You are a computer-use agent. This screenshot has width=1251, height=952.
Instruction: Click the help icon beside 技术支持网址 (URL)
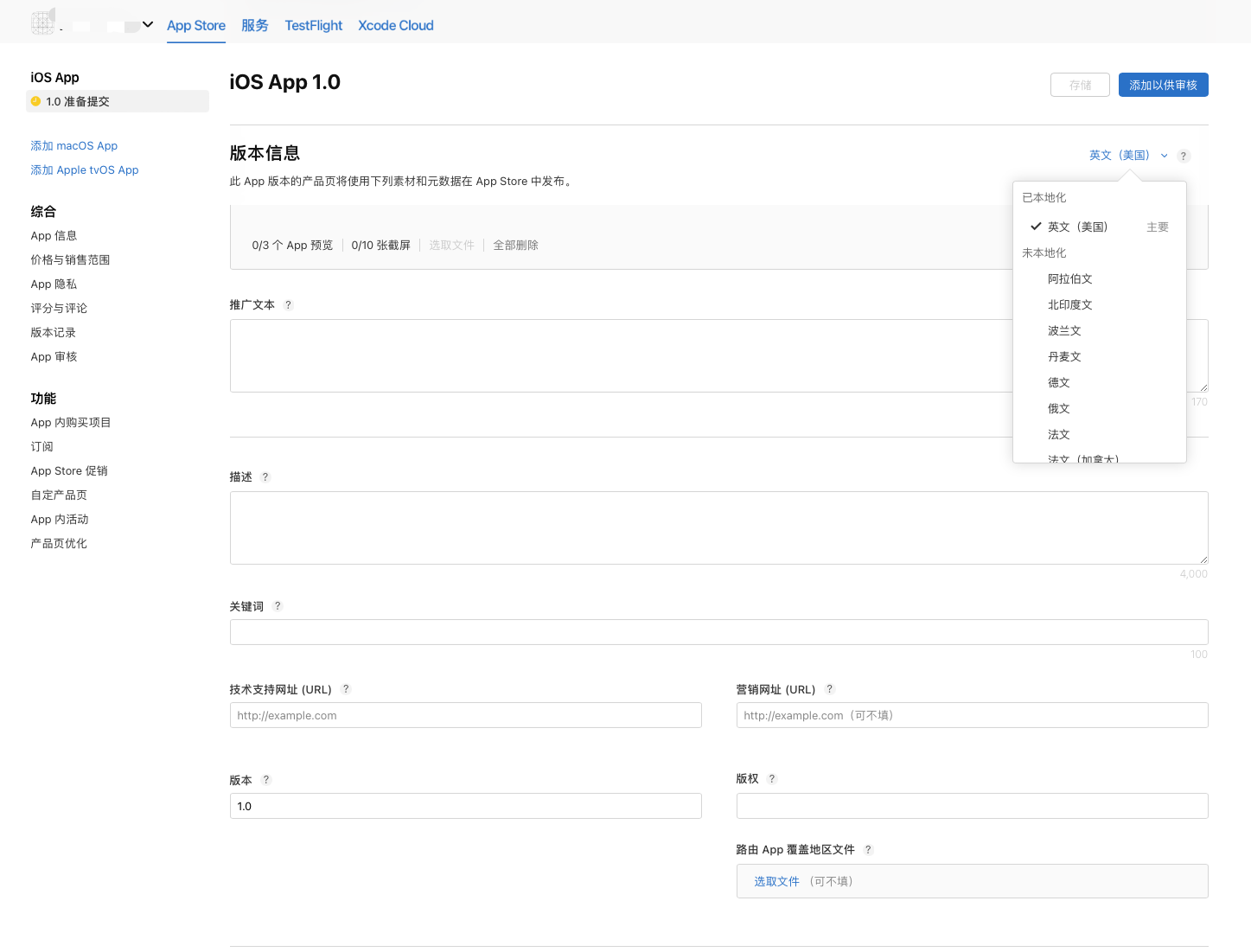346,689
